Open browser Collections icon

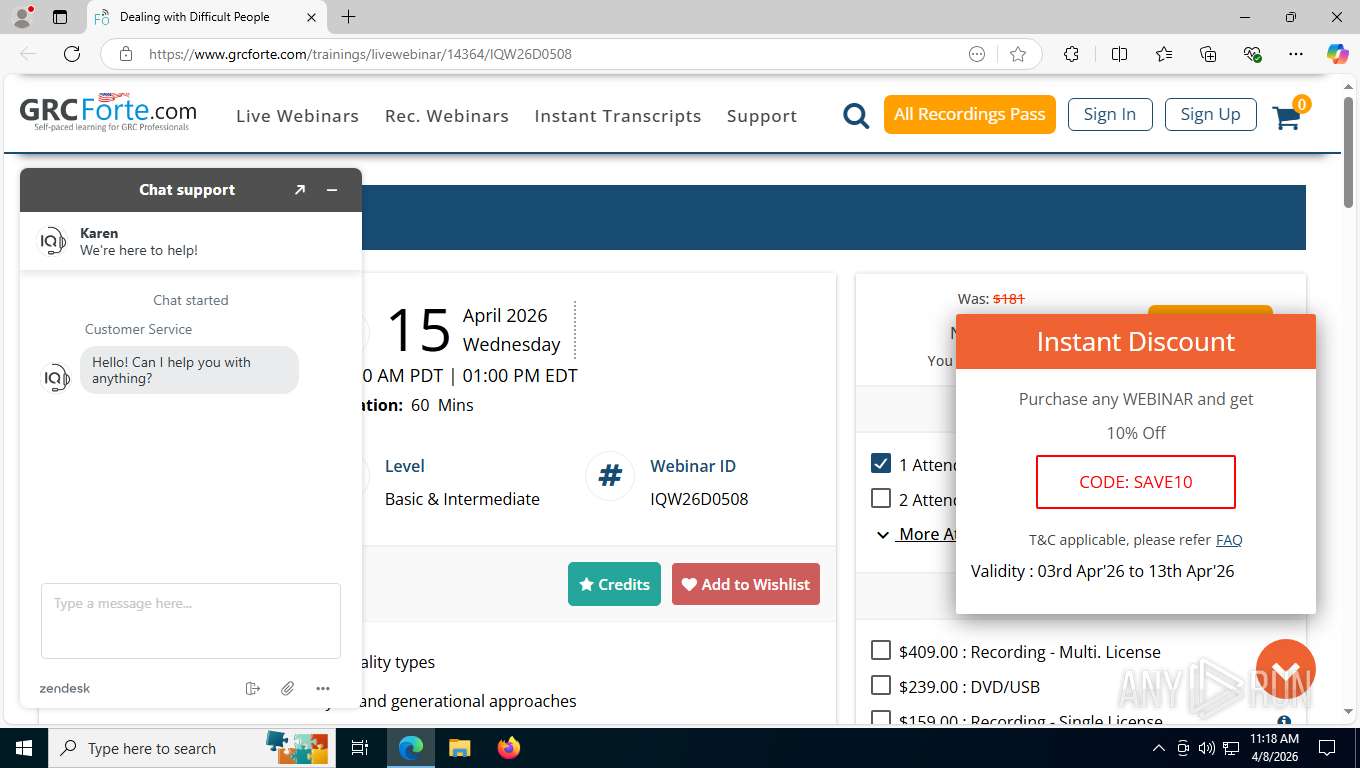[x=1208, y=54]
